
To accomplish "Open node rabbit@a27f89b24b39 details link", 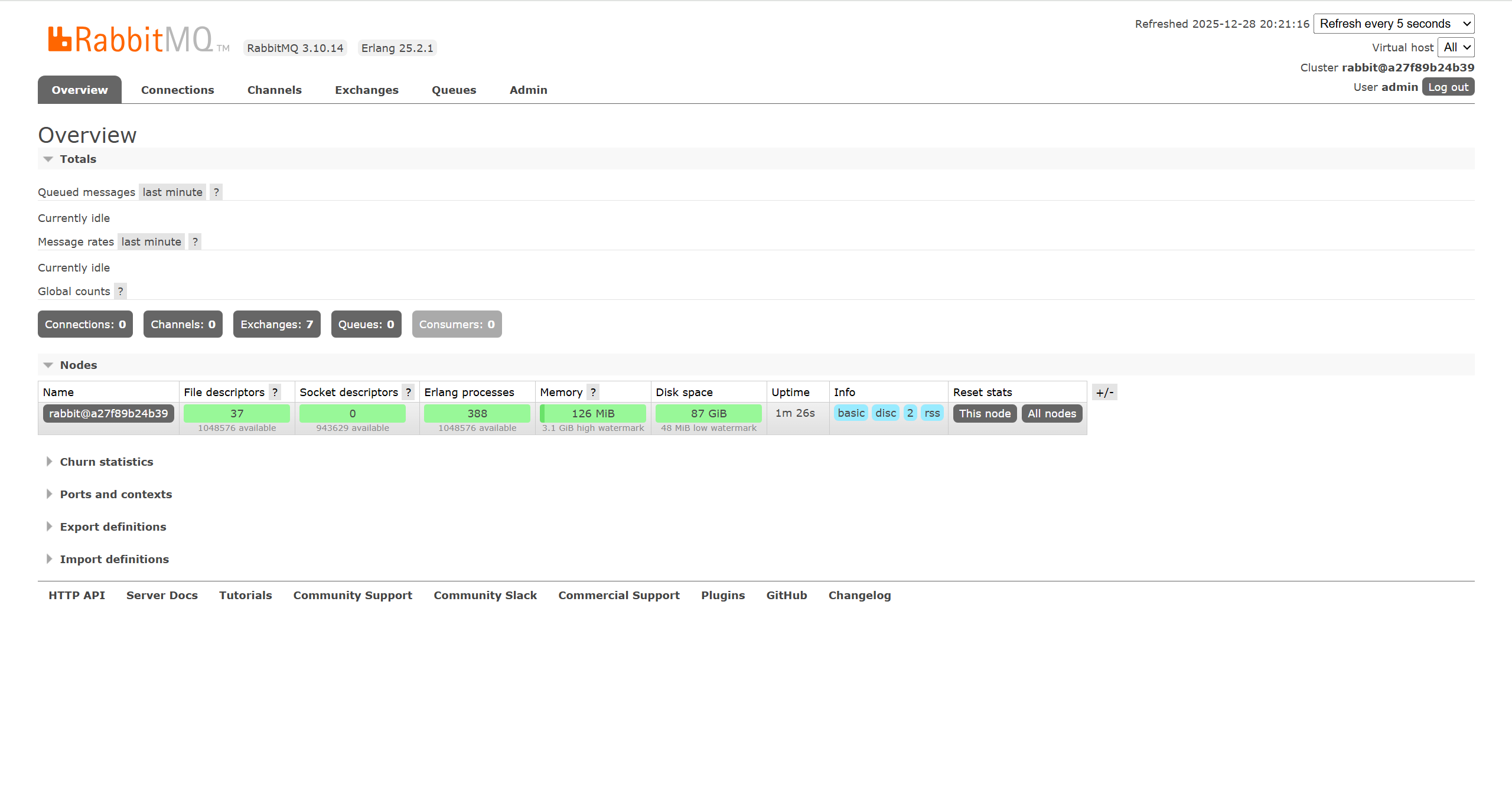I will click(109, 413).
